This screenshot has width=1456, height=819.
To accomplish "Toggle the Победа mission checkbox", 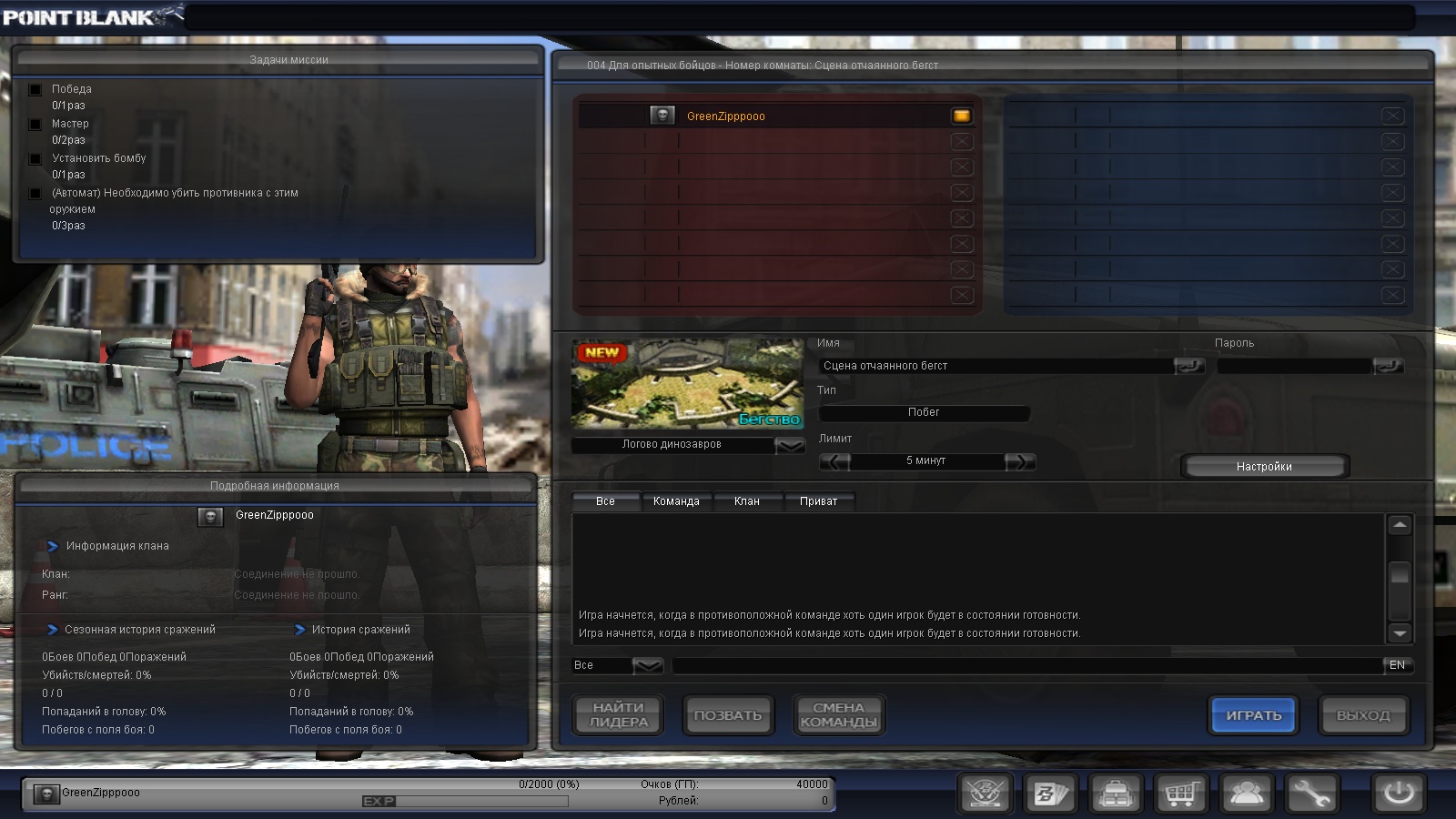I will coord(35,89).
